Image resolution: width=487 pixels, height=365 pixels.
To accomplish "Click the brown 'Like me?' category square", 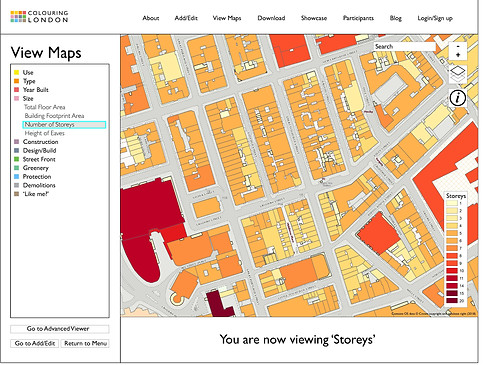I will [16, 194].
